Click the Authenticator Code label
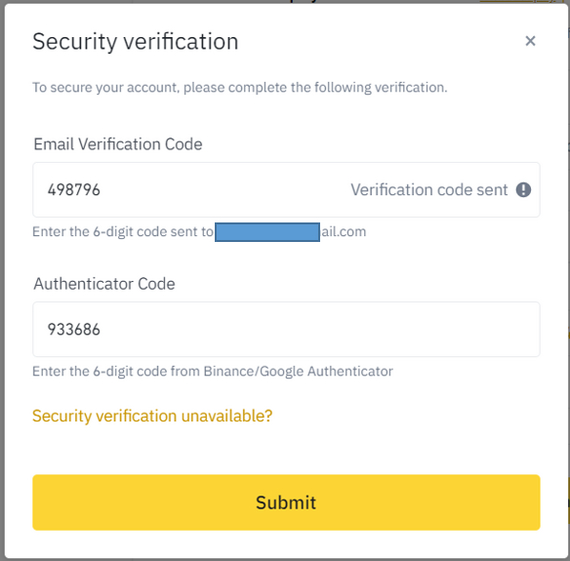This screenshot has height=561, width=570. pyautogui.click(x=104, y=284)
